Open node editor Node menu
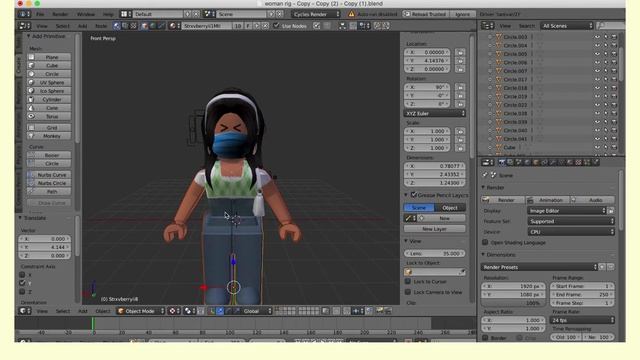This screenshot has width=640, height=360. pyautogui.click(x=101, y=26)
